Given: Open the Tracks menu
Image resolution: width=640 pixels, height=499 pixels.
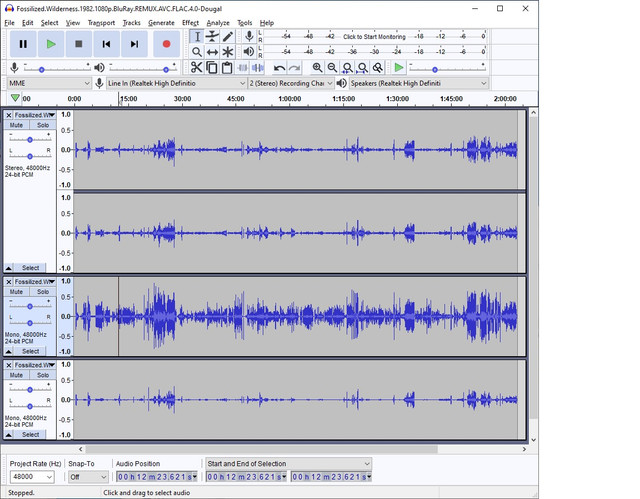Looking at the screenshot, I should click(131, 23).
